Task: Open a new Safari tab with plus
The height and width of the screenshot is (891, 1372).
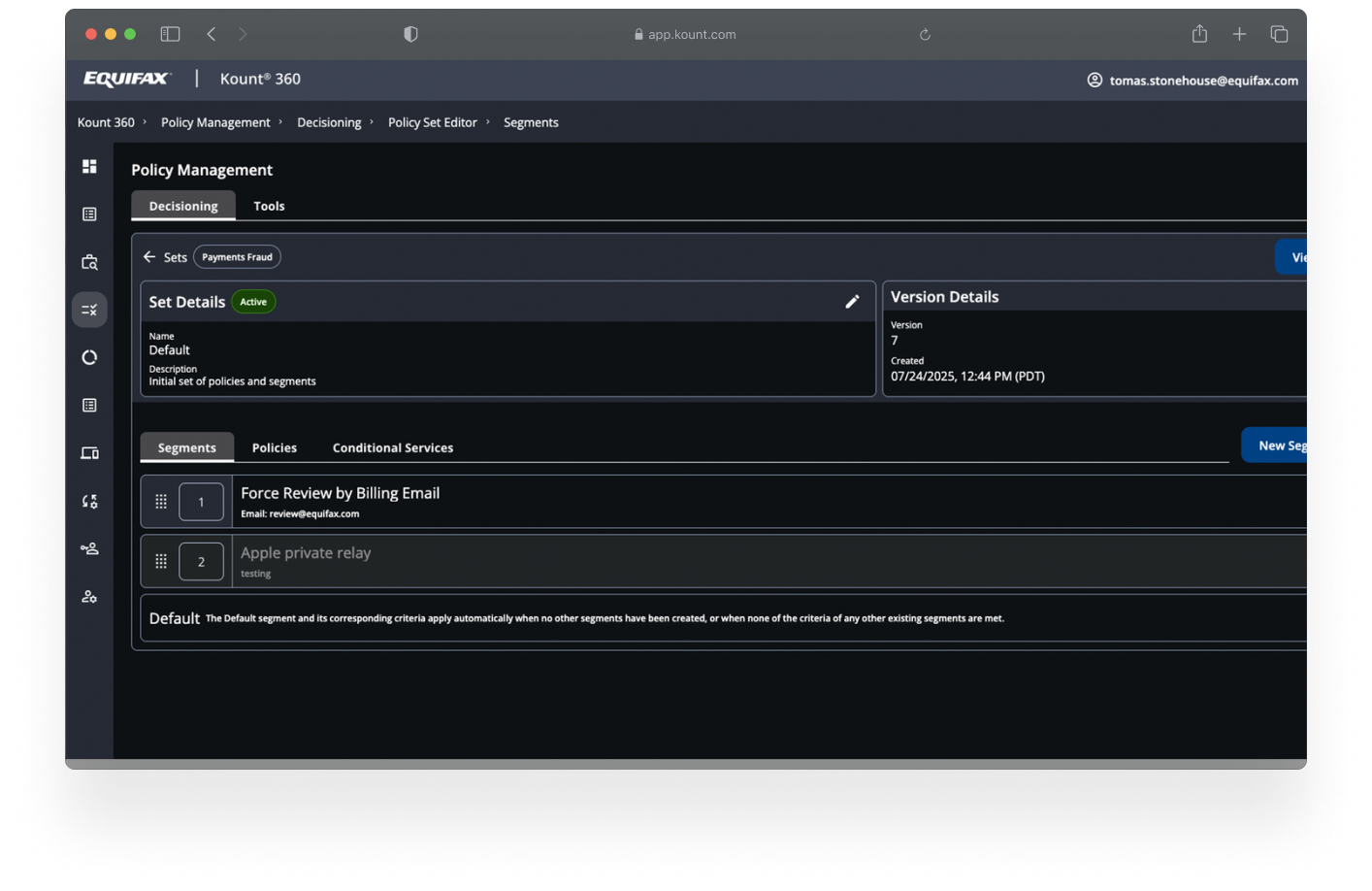Action: click(1239, 34)
